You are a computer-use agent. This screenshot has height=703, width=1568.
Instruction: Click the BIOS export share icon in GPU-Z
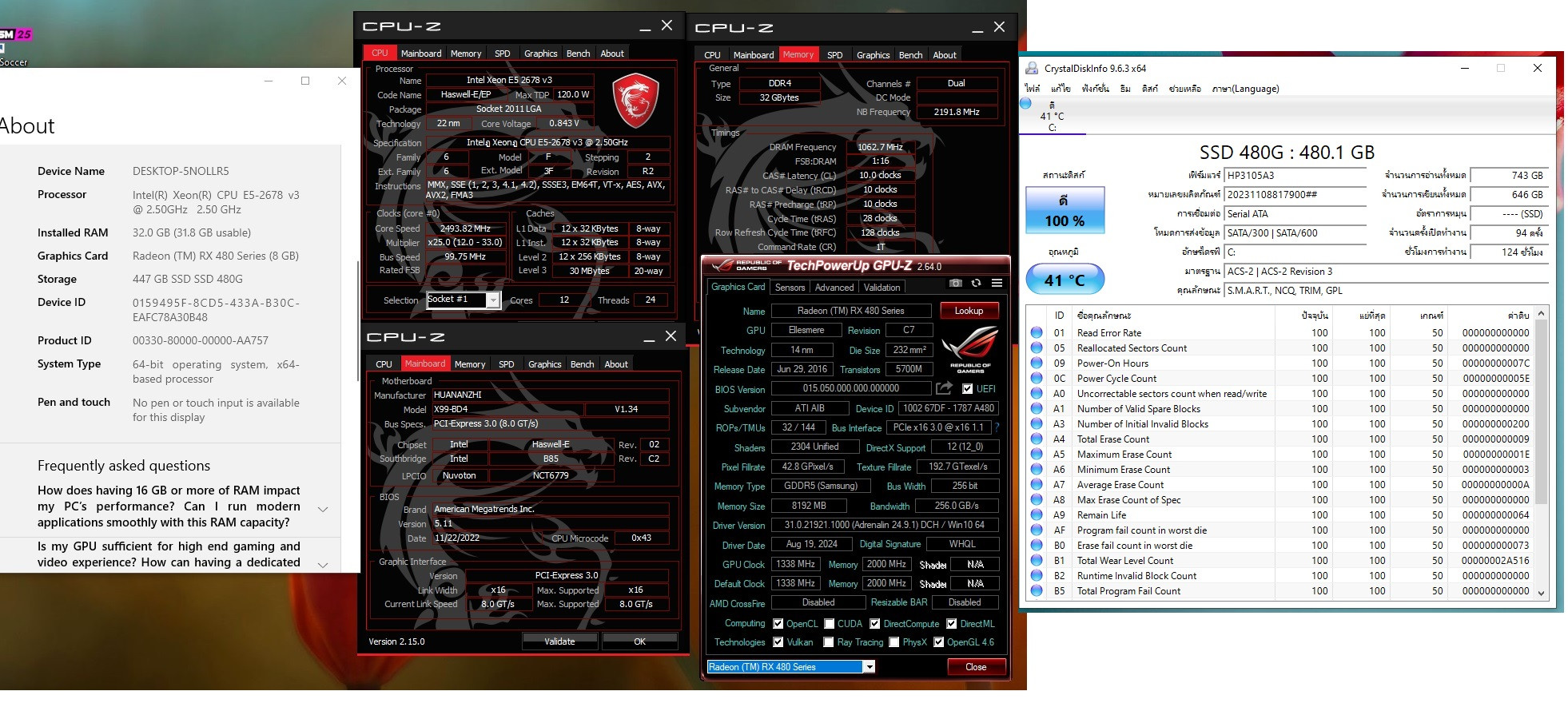pyautogui.click(x=944, y=388)
